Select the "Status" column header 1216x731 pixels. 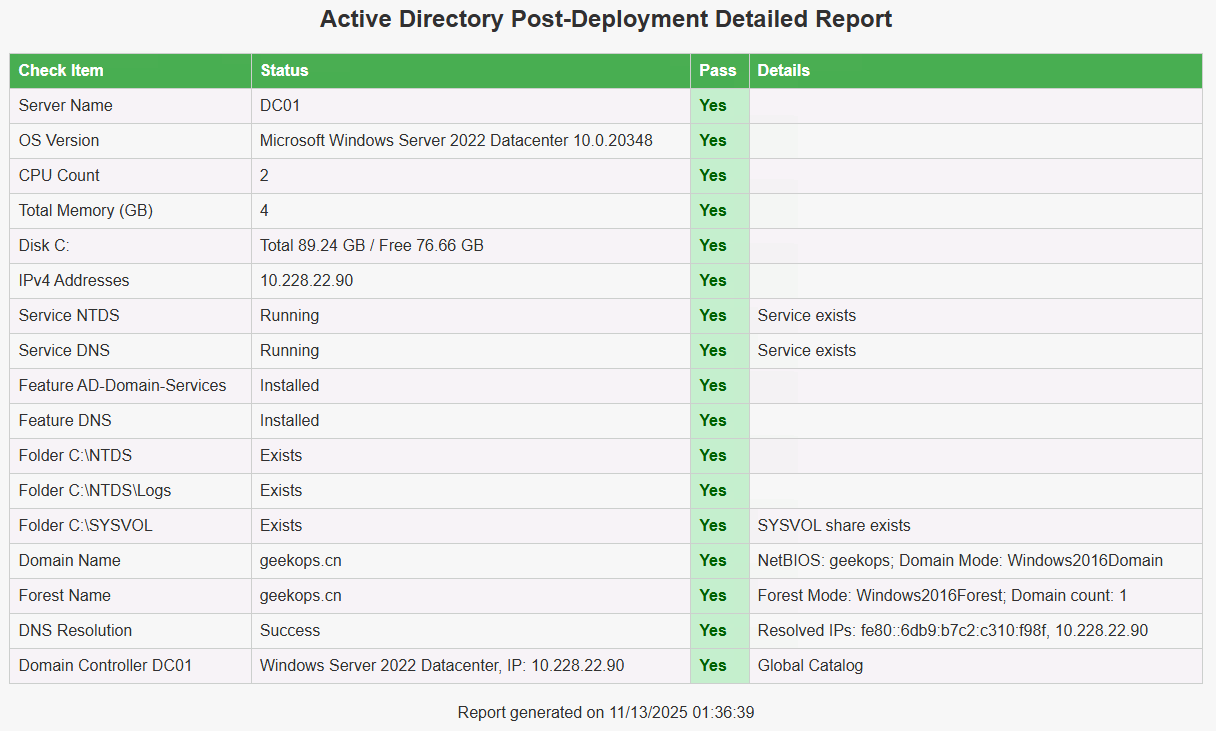click(284, 70)
